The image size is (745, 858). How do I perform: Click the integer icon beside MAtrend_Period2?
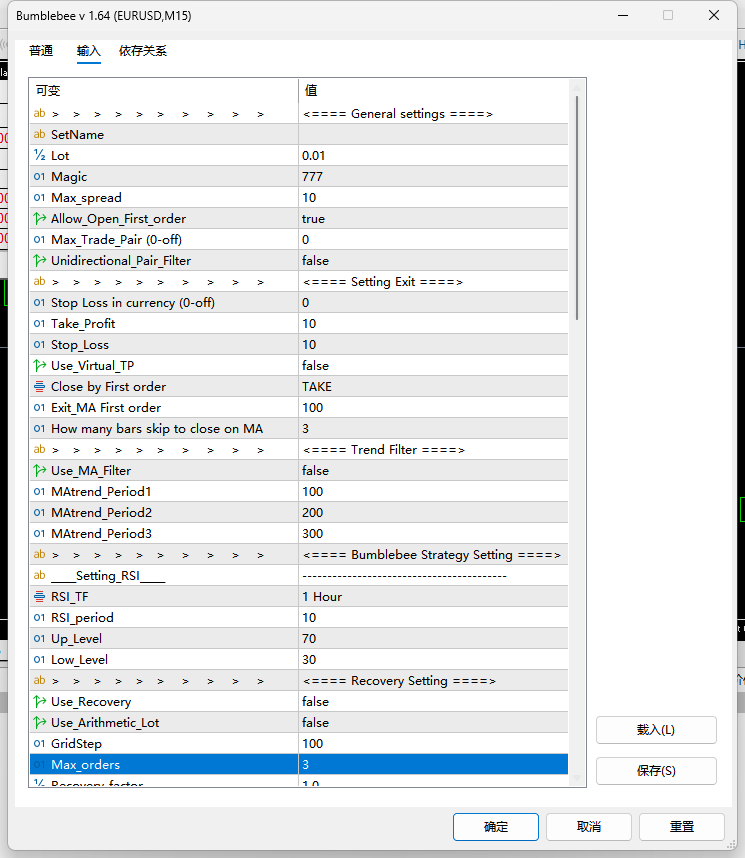39,513
